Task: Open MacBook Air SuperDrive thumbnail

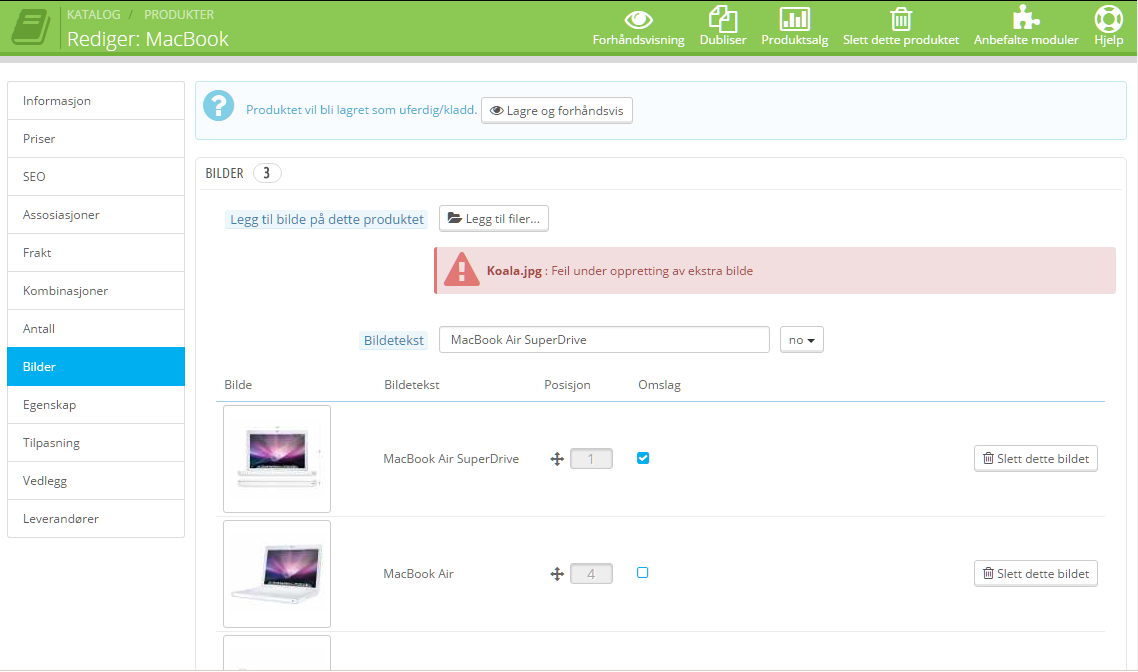Action: click(277, 459)
